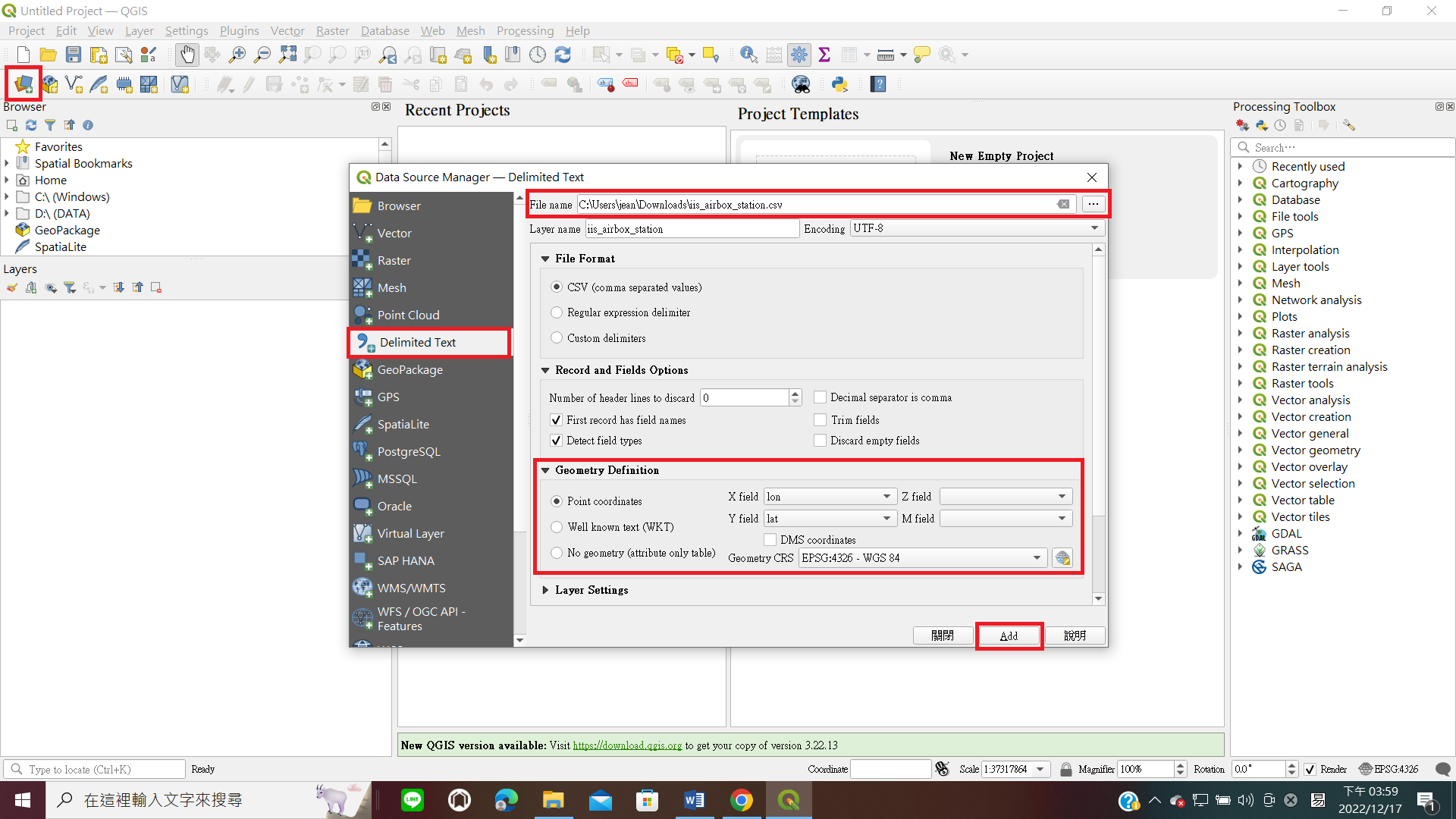Select the Pan Map hand tool
Image resolution: width=1456 pixels, height=819 pixels.
[187, 55]
